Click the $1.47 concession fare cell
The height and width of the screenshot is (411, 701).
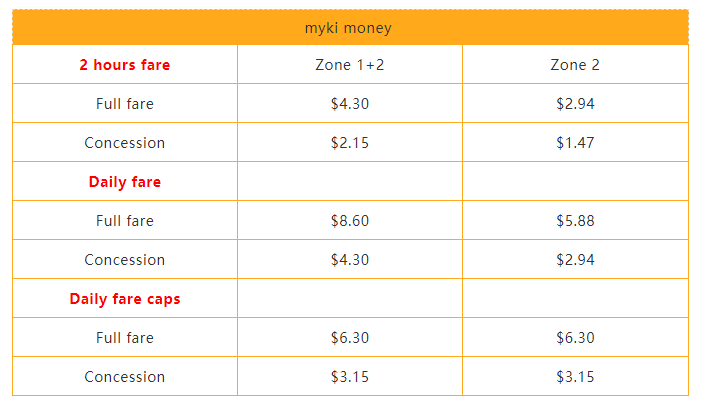(x=575, y=143)
